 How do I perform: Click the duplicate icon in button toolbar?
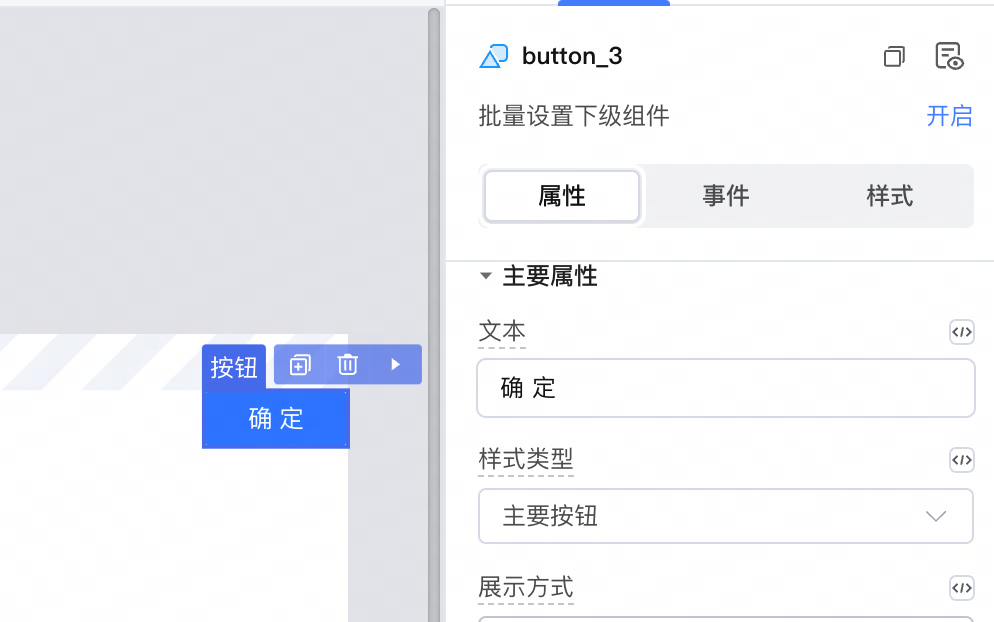click(x=300, y=365)
